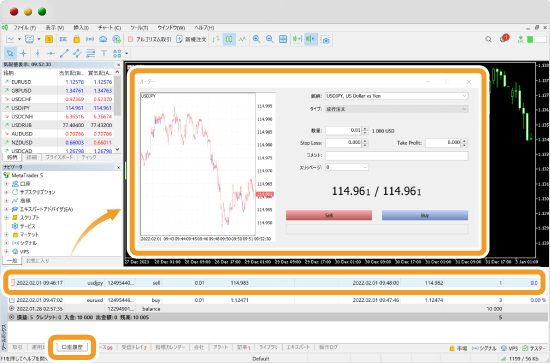Open the search magnifier in toolbar
The height and width of the screenshot is (363, 550).
pyautogui.click(x=488, y=39)
